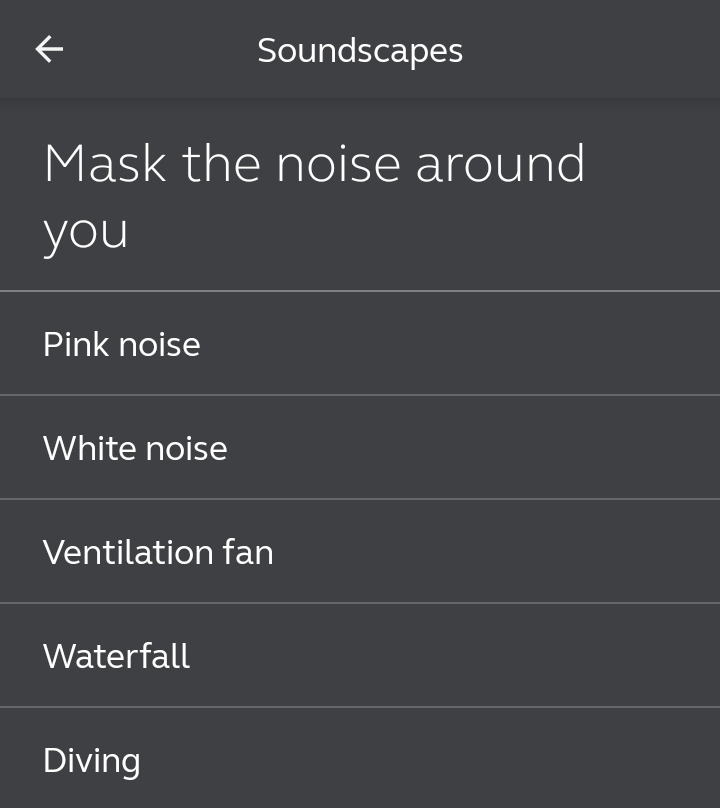720x808 pixels.
Task: Activate Pink noise masking sound
Action: tap(360, 344)
